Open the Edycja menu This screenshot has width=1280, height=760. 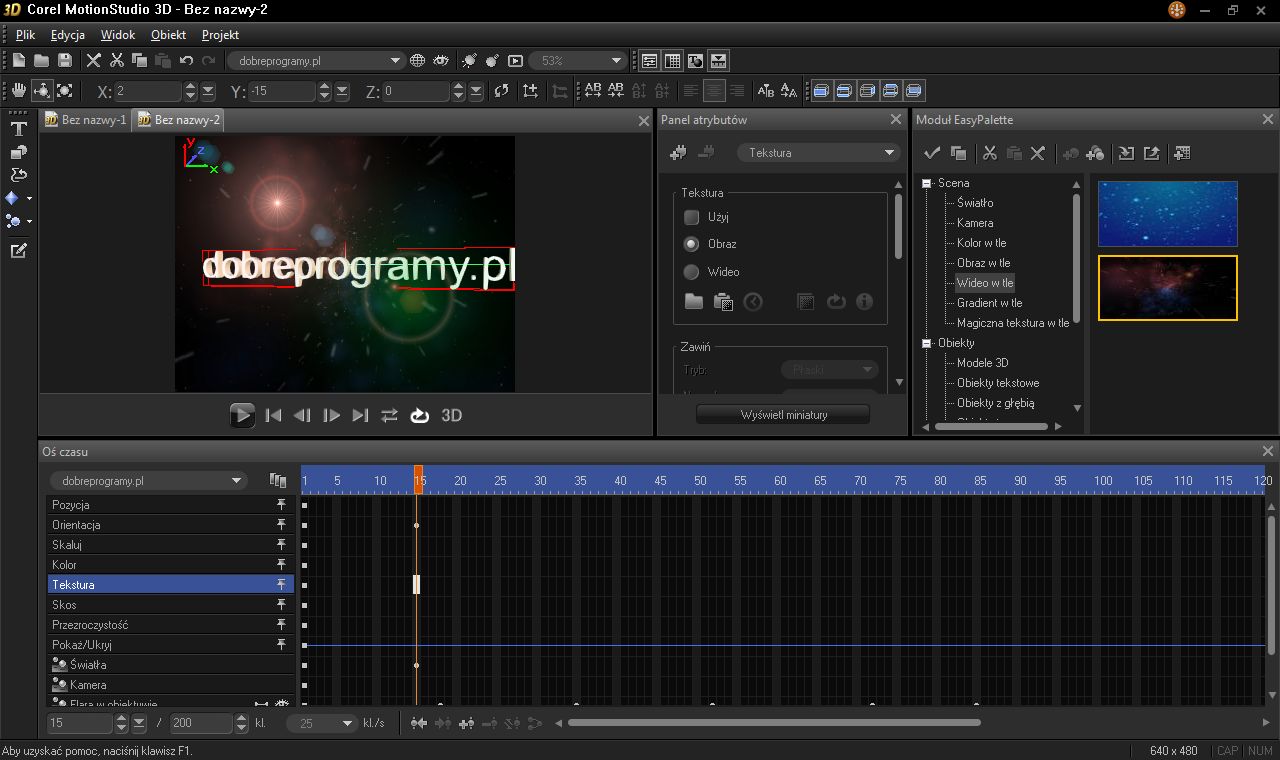click(68, 35)
